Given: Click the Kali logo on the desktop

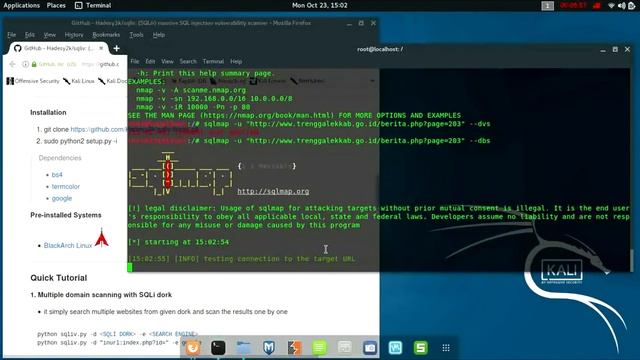Looking at the screenshot, I should click(x=562, y=271).
